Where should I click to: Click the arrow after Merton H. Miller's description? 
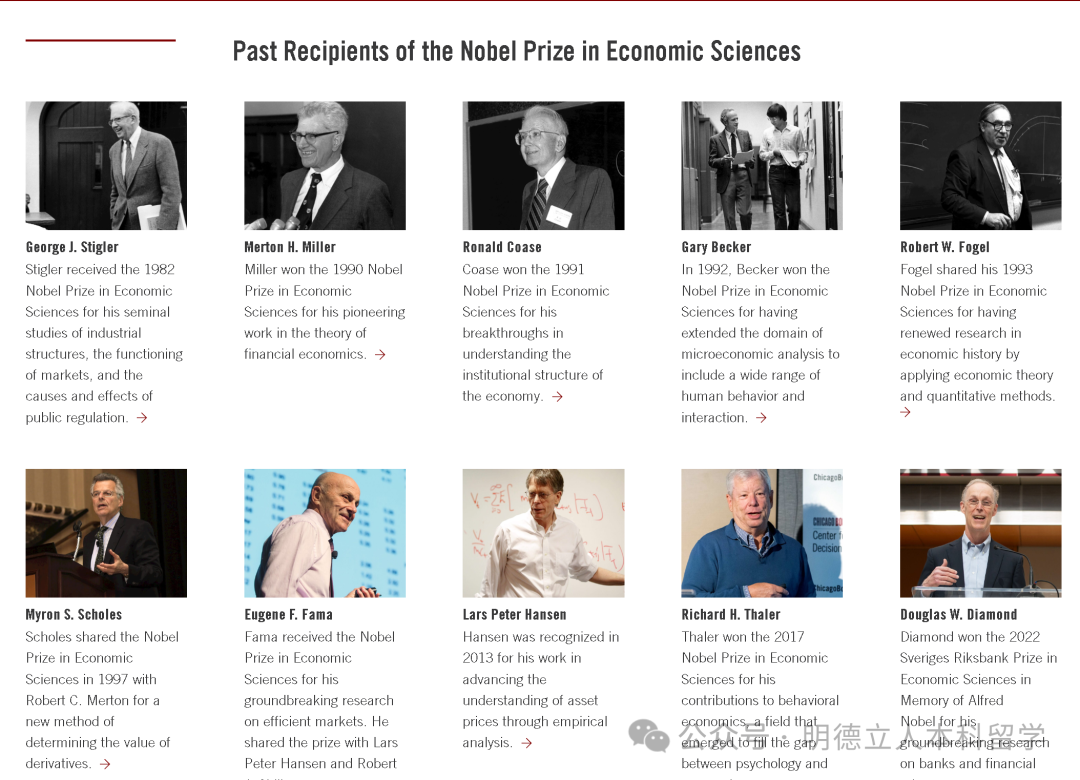pyautogui.click(x=380, y=354)
